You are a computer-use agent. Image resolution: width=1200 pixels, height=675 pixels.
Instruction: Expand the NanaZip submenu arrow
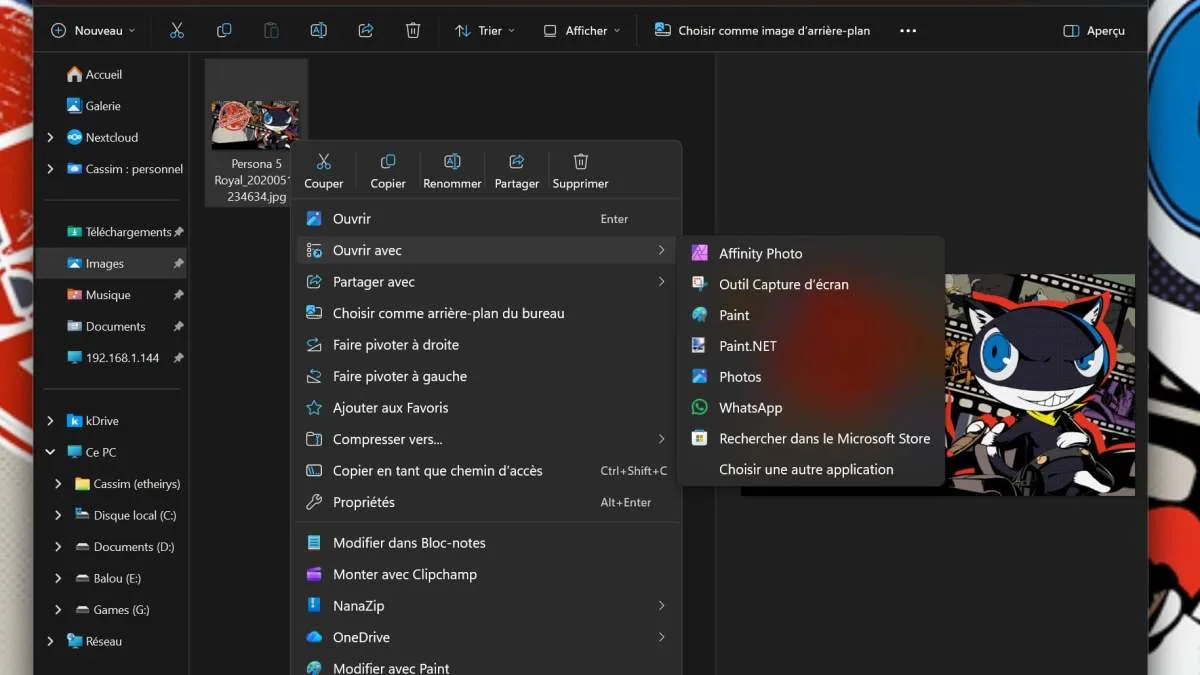[661, 606]
